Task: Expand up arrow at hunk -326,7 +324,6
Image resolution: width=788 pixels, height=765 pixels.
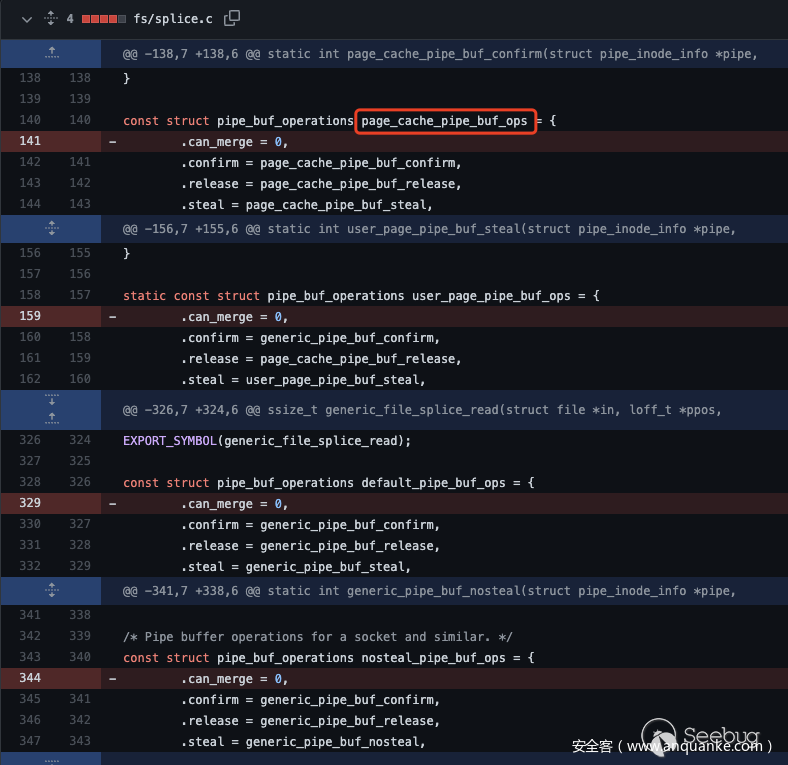Action: 51,418
